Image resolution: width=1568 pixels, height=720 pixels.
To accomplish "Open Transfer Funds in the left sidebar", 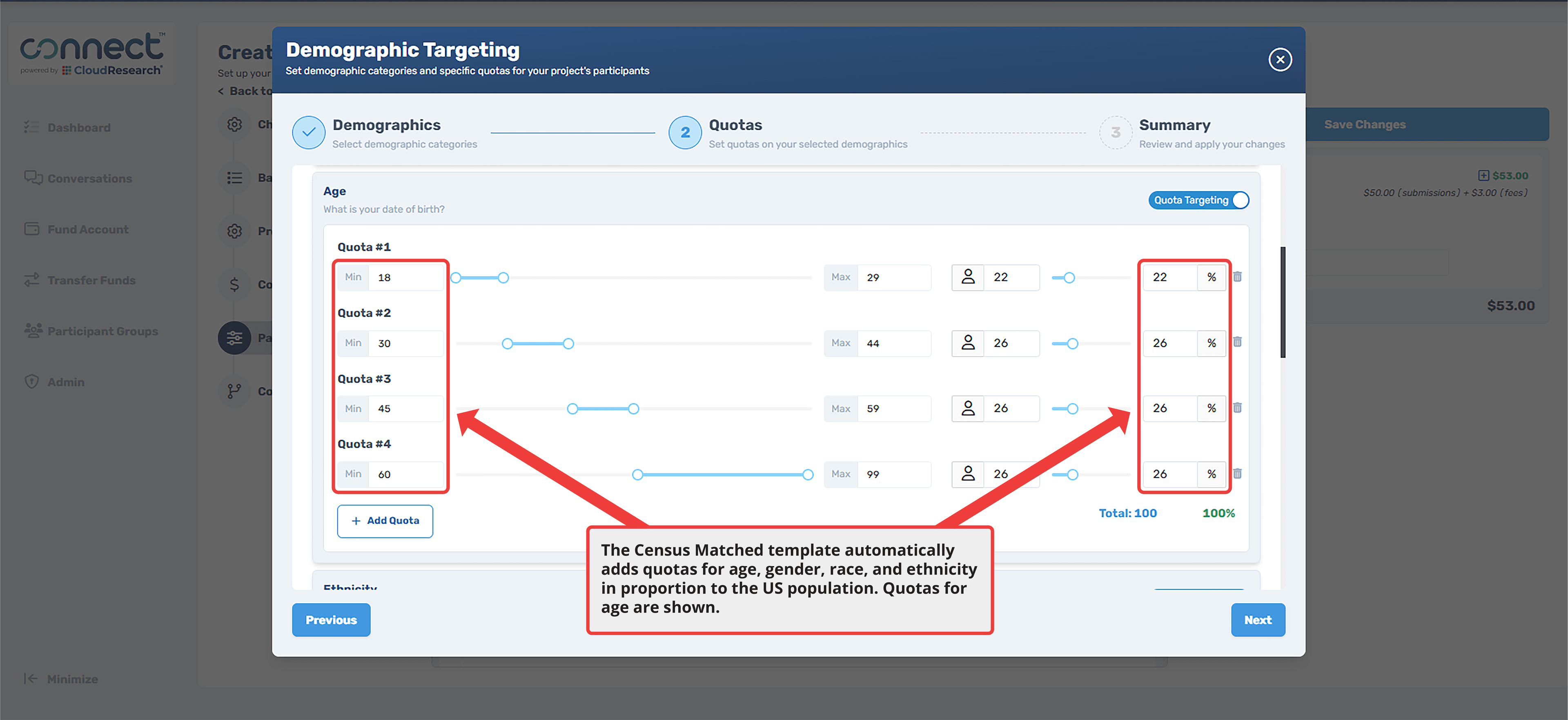I will click(x=80, y=280).
